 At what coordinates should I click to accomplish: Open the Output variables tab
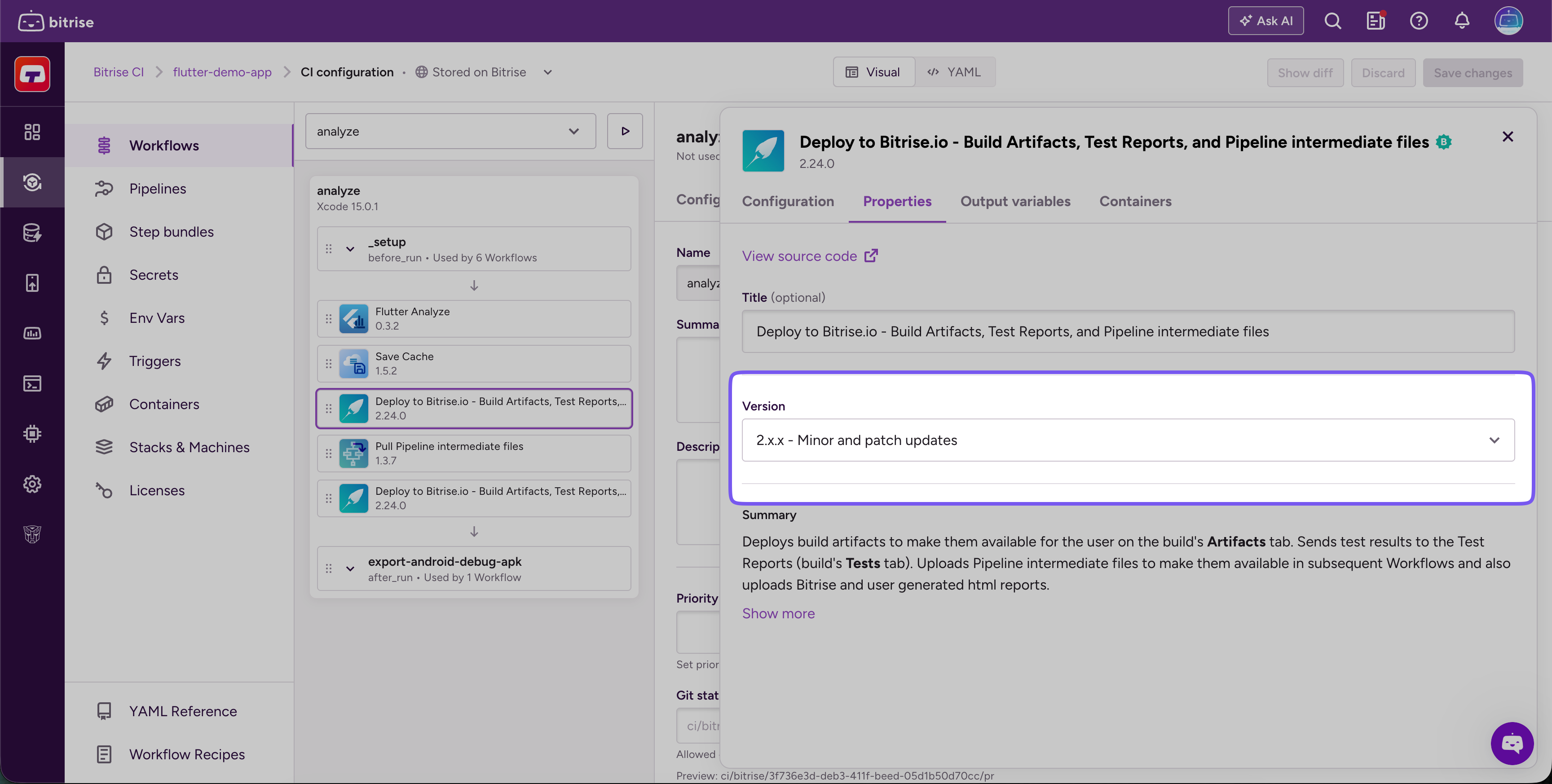[x=1015, y=201]
